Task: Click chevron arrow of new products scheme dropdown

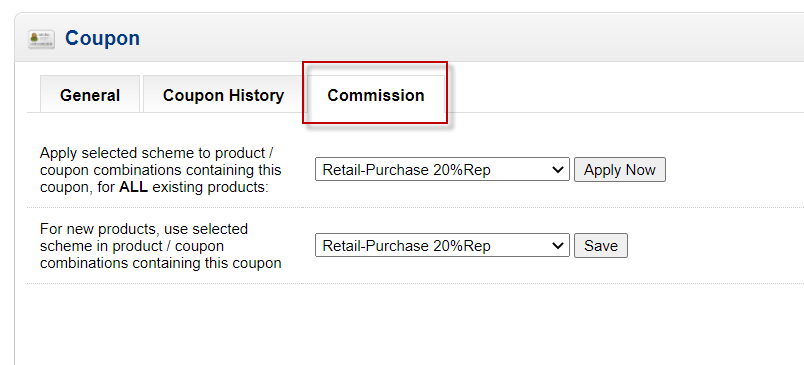Action: point(558,246)
